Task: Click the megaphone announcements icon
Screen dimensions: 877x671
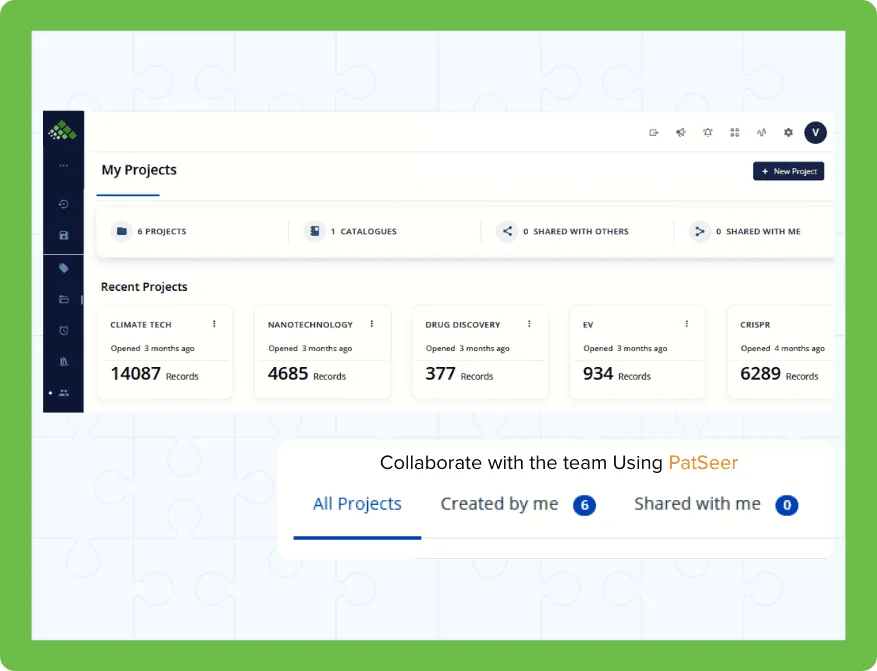Action: coord(681,132)
